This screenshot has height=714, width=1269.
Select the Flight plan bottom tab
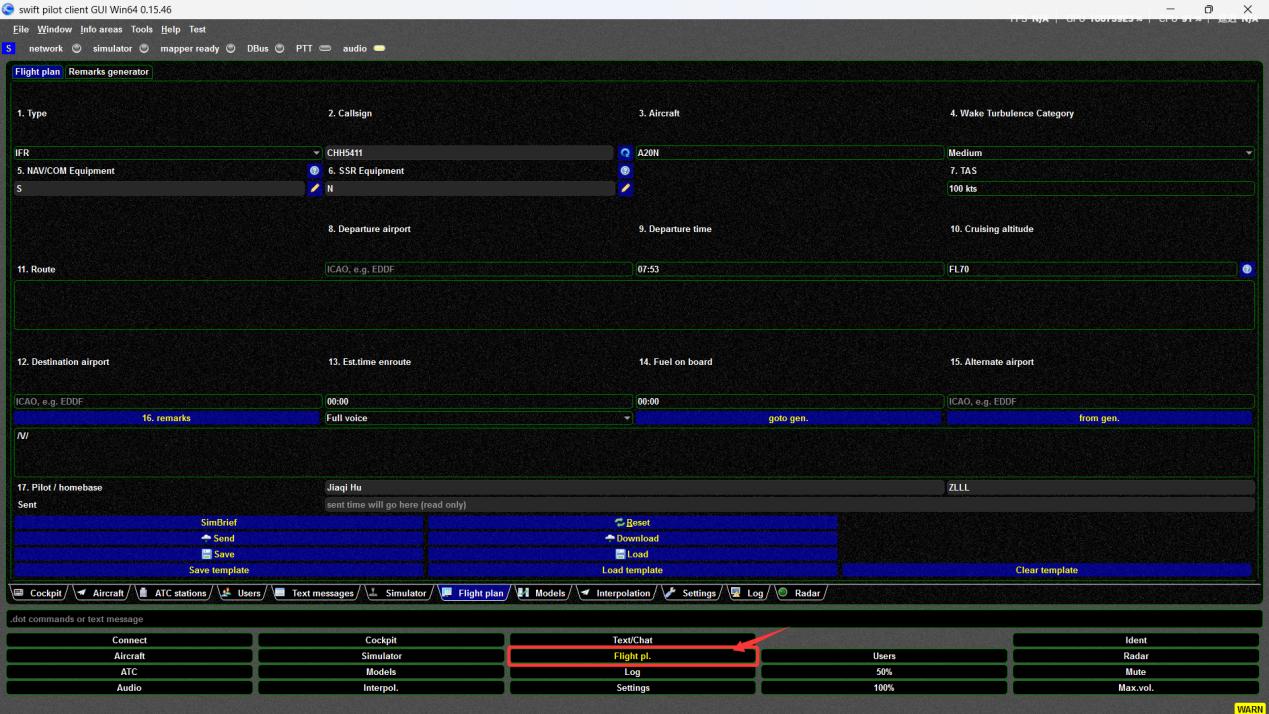point(472,593)
